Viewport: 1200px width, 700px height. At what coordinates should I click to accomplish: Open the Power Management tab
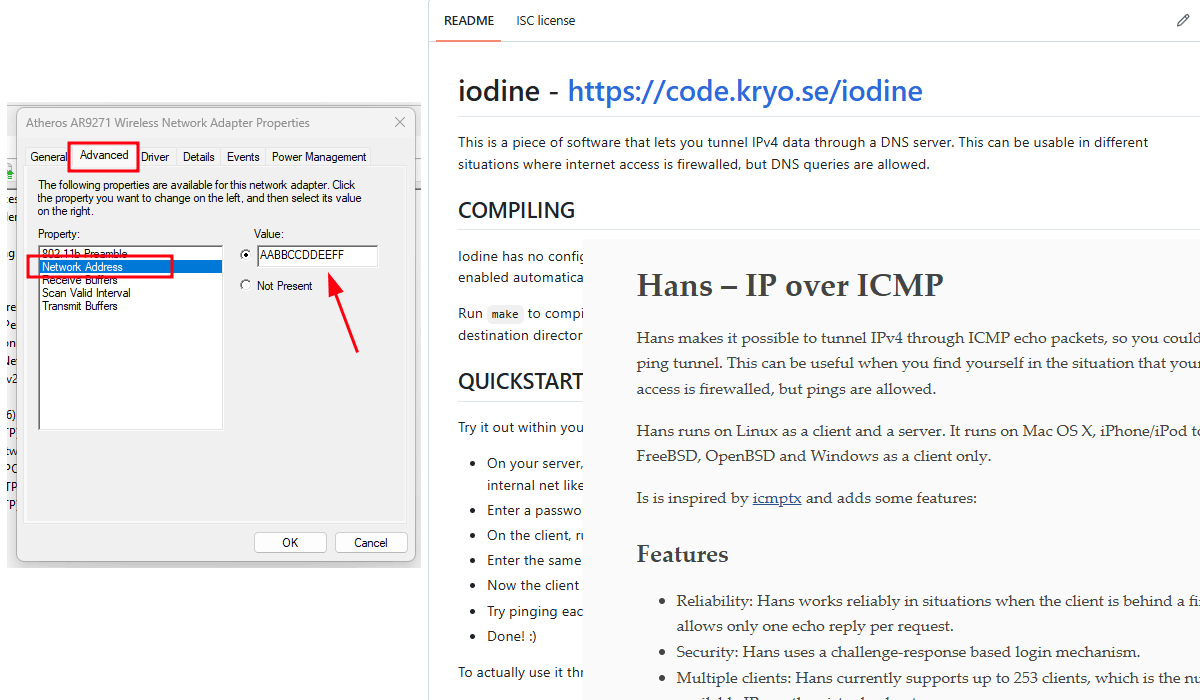pos(319,157)
